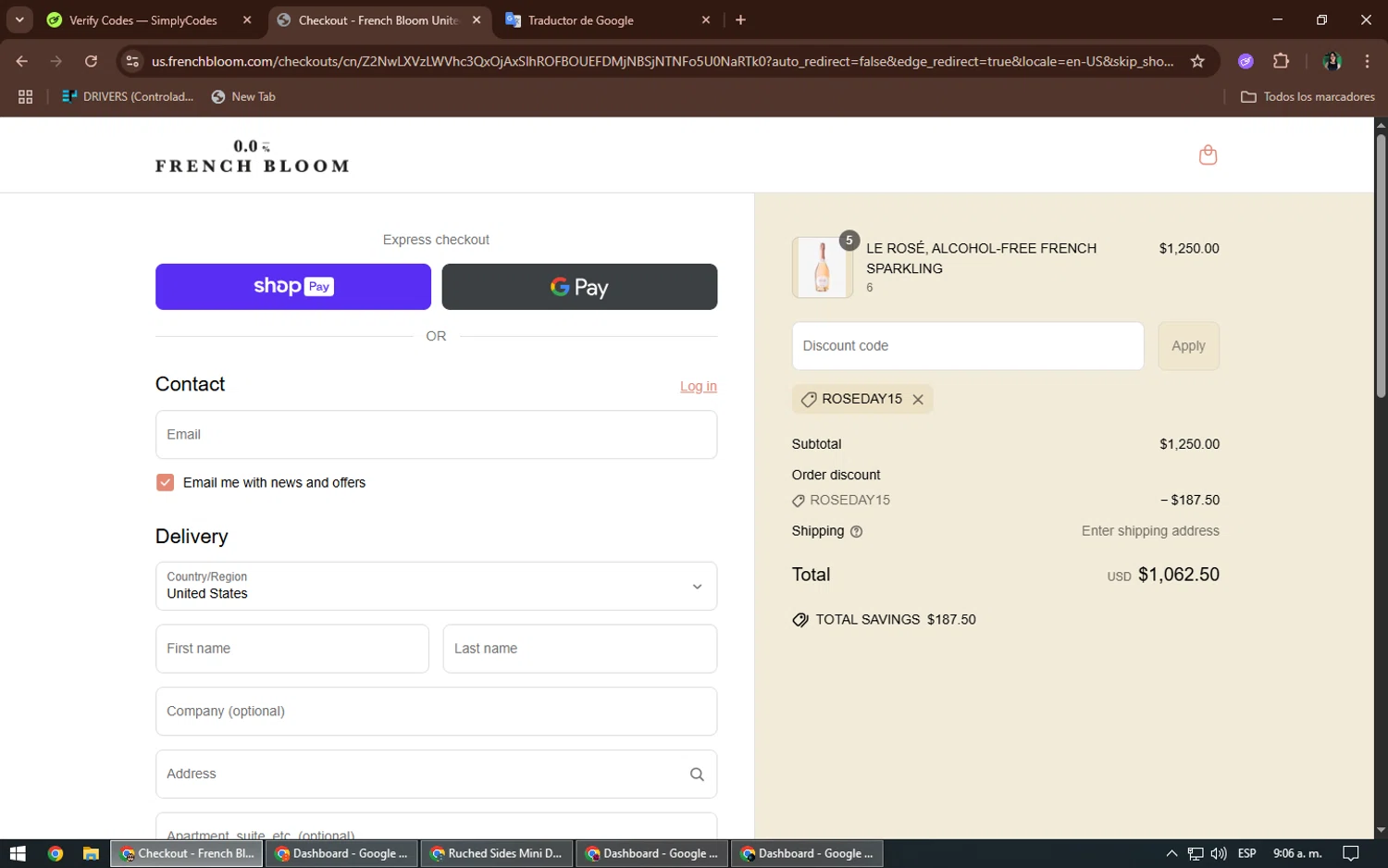This screenshot has height=868, width=1388.
Task: Switch to the Traductor de Google tab
Action: coord(606,19)
